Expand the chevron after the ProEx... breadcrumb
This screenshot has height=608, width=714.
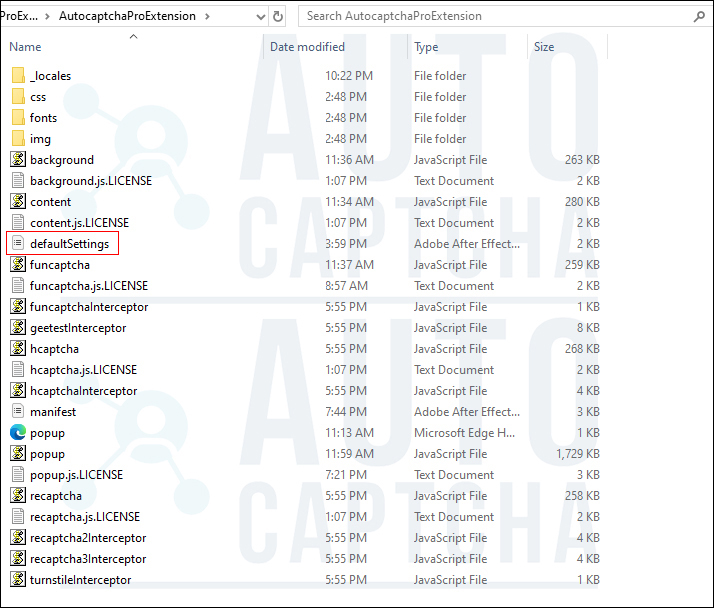pos(47,16)
